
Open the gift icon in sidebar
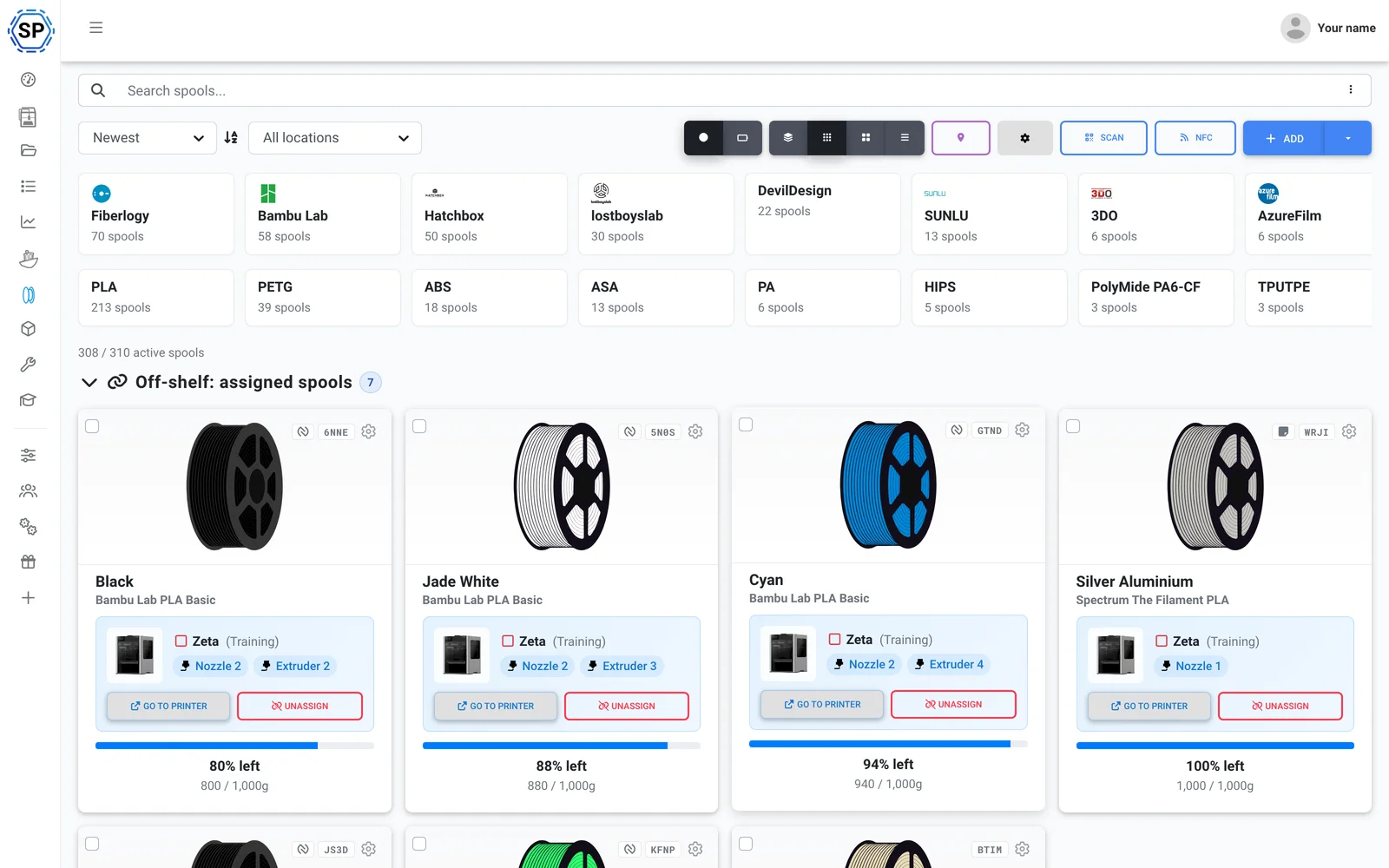point(29,562)
